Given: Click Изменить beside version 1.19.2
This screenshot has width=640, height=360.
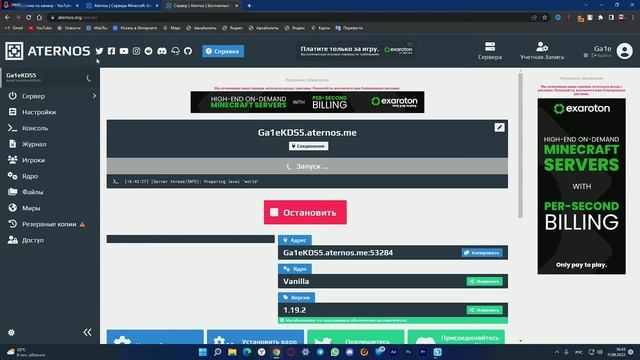Looking at the screenshot, I should tap(484, 310).
